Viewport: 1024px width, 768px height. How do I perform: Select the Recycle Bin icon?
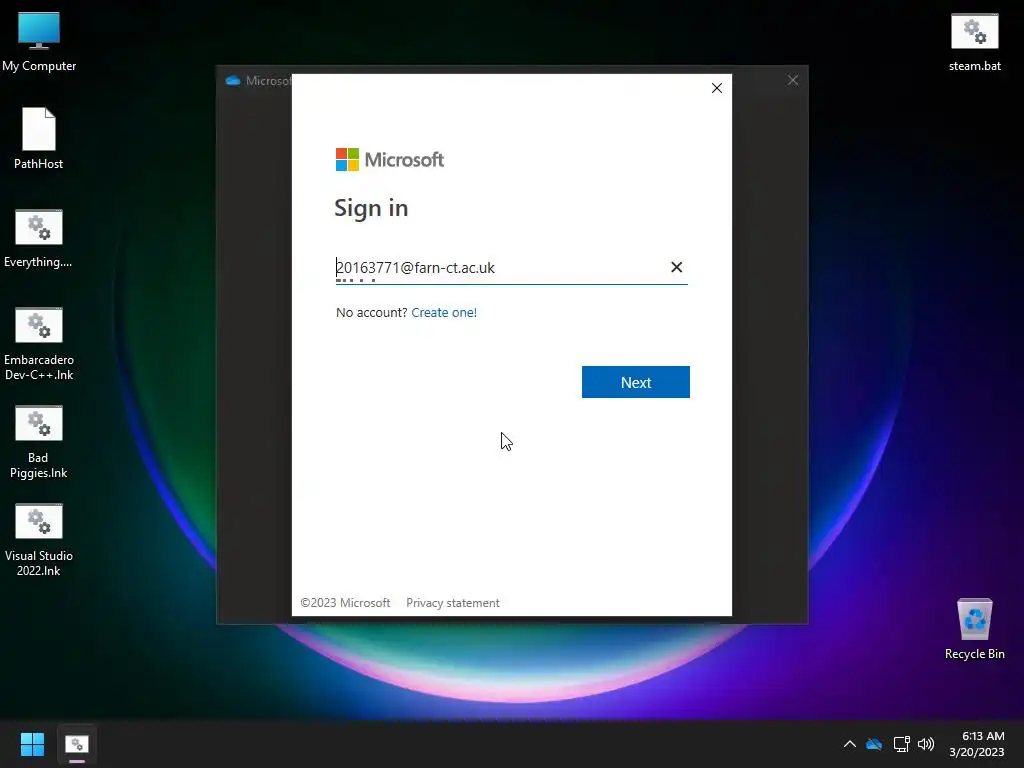point(974,628)
